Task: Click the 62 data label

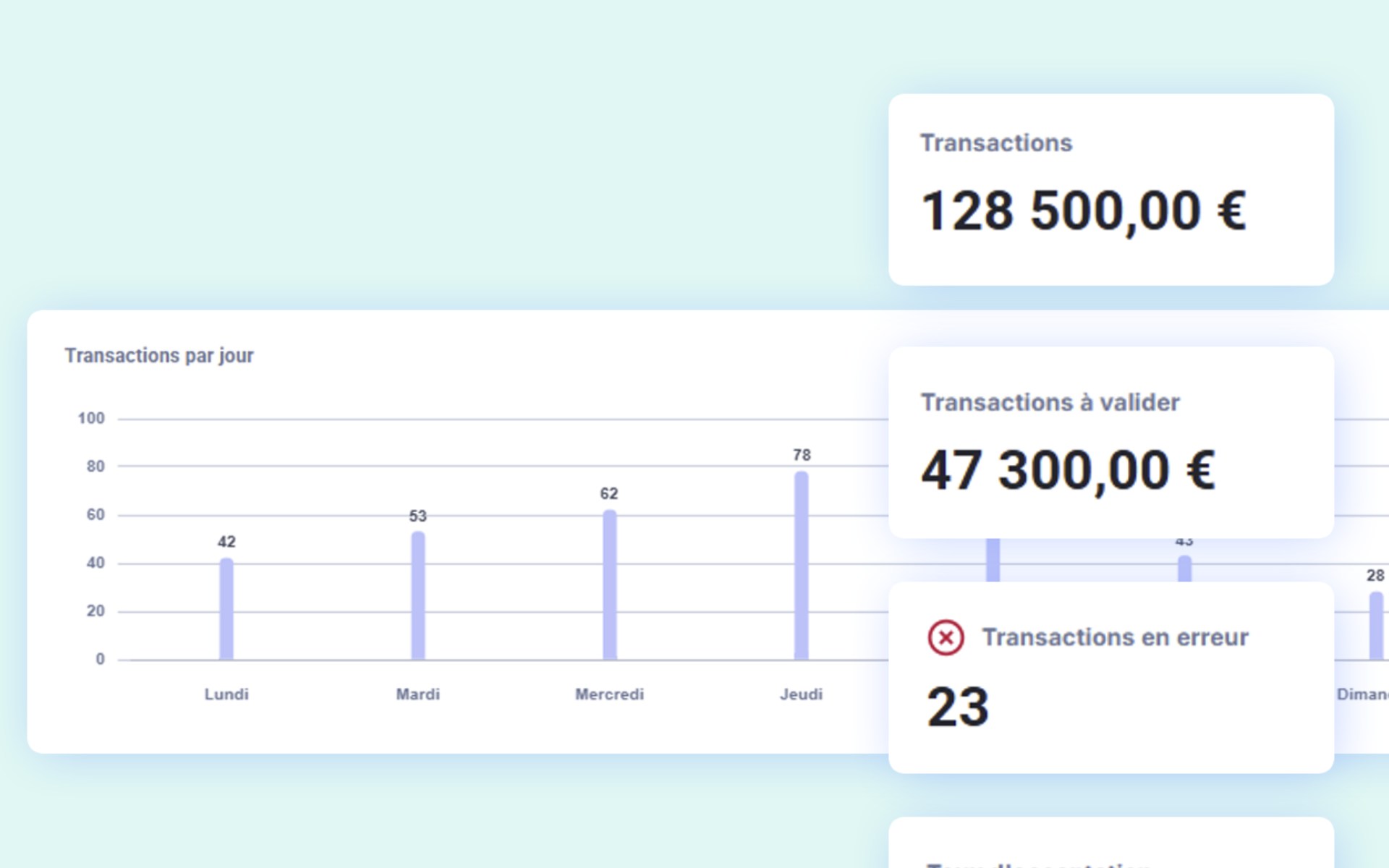Action: pos(609,493)
